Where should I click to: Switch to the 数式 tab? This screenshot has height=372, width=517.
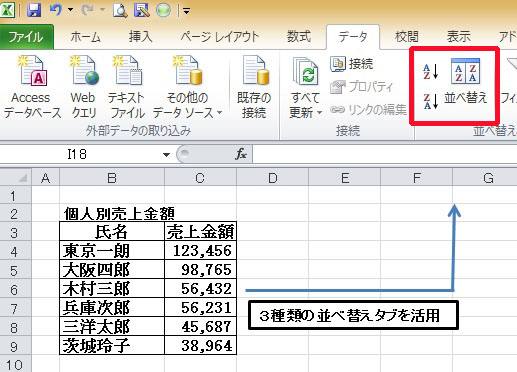pyautogui.click(x=299, y=37)
